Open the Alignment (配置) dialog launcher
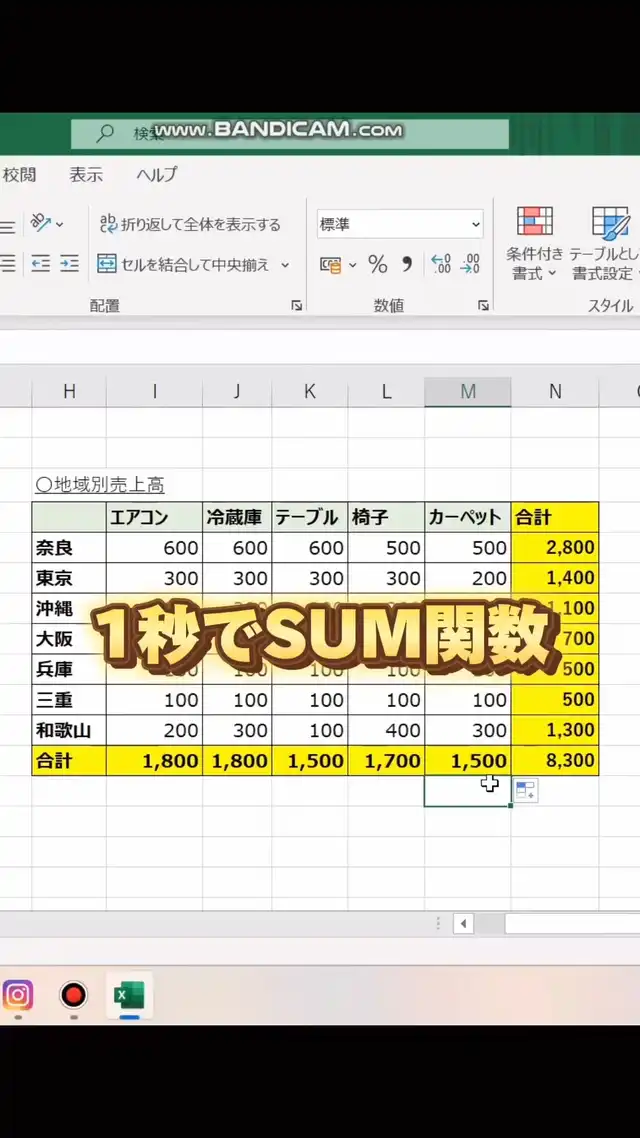This screenshot has width=640, height=1138. pyautogui.click(x=296, y=306)
